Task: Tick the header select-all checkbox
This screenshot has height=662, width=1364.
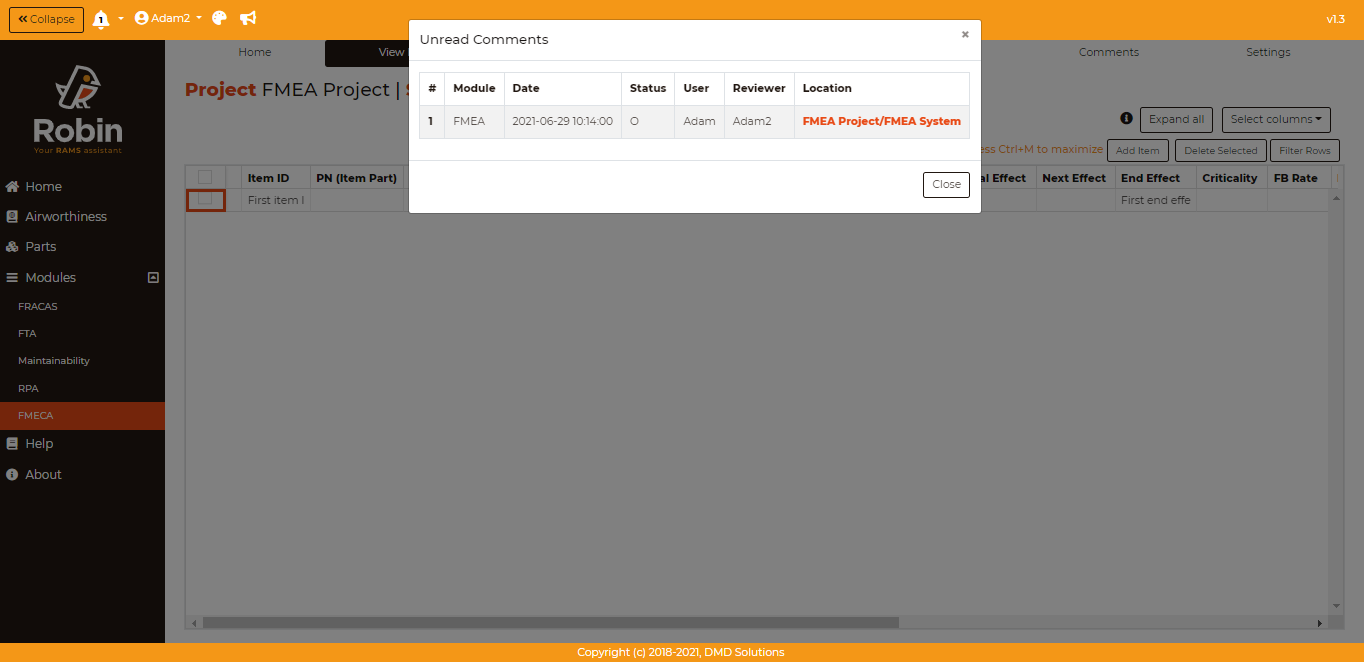Action: click(205, 178)
